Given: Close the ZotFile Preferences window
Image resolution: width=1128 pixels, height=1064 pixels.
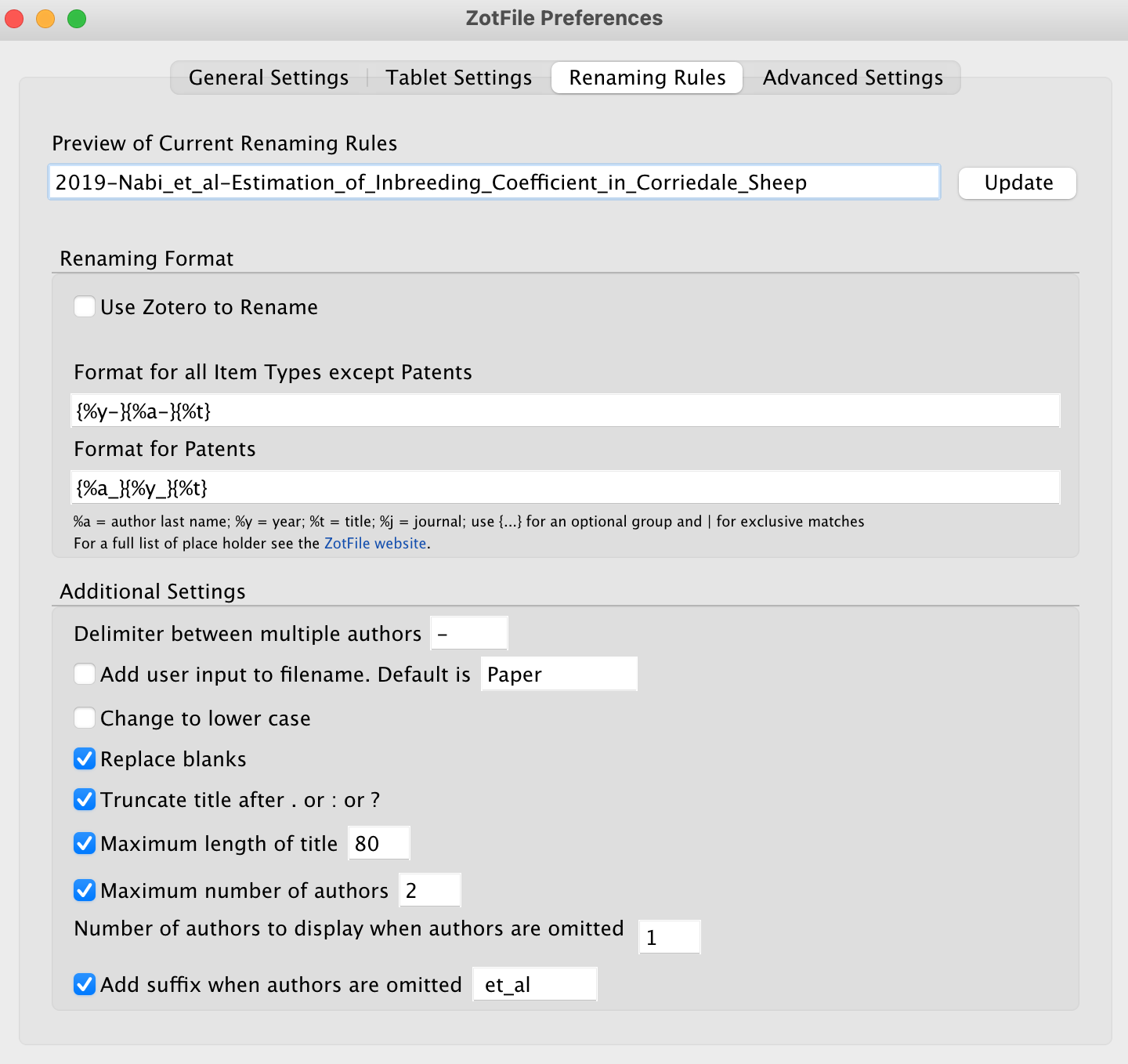Looking at the screenshot, I should pyautogui.click(x=15, y=19).
